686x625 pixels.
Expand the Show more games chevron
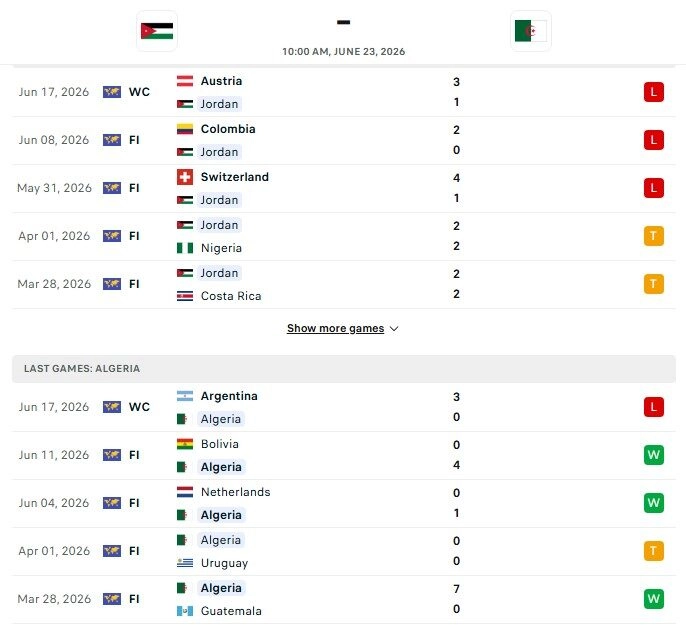click(x=394, y=329)
